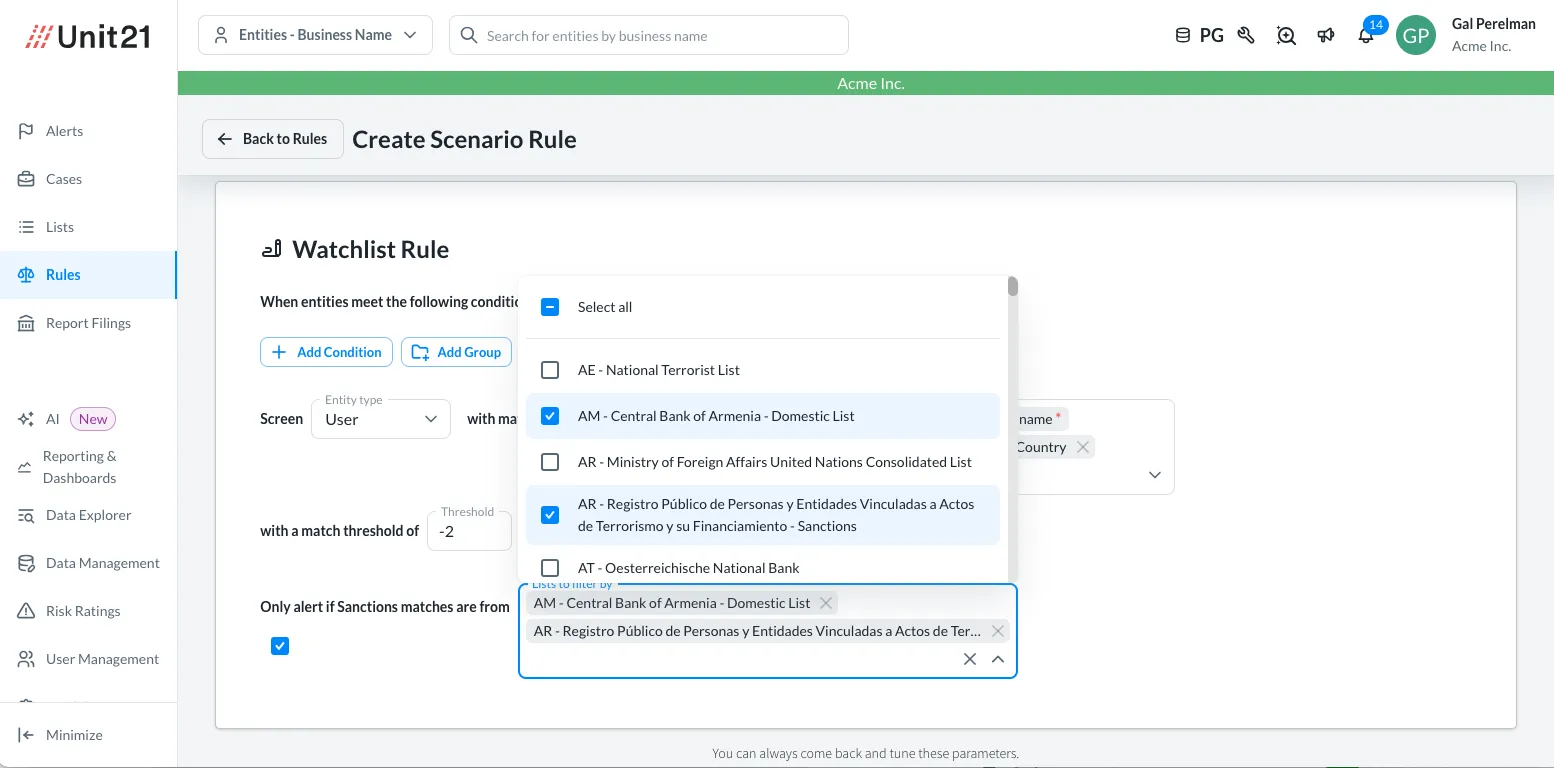This screenshot has height=768, width=1554.
Task: Open Data Explorer from the sidebar
Action: click(x=87, y=515)
